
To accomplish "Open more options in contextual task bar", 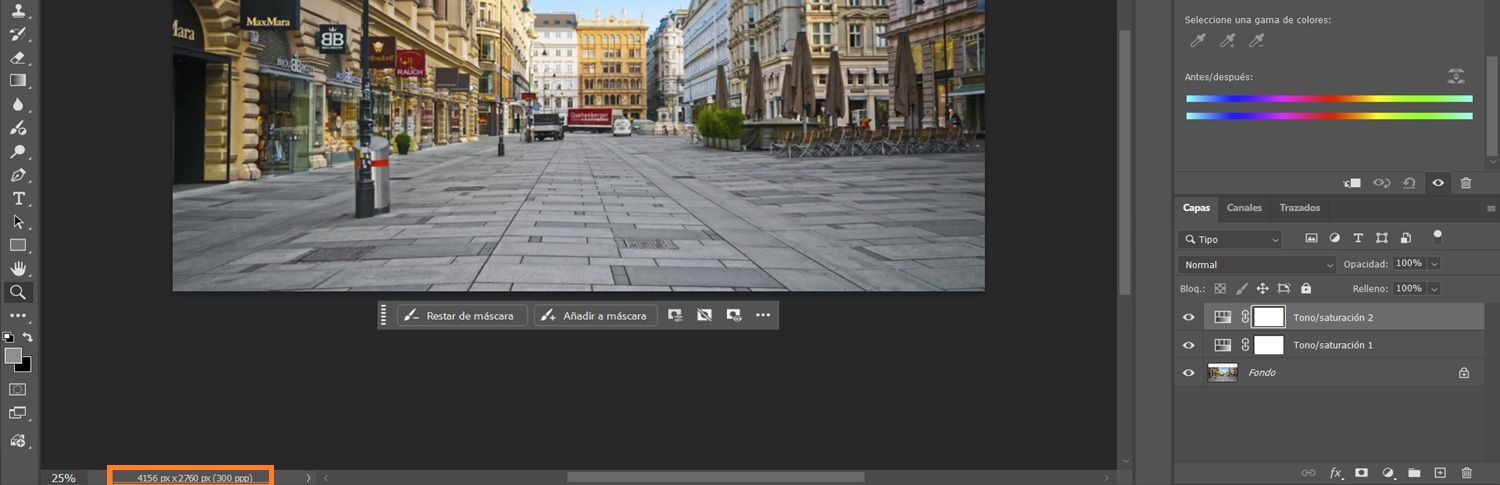I will [763, 315].
